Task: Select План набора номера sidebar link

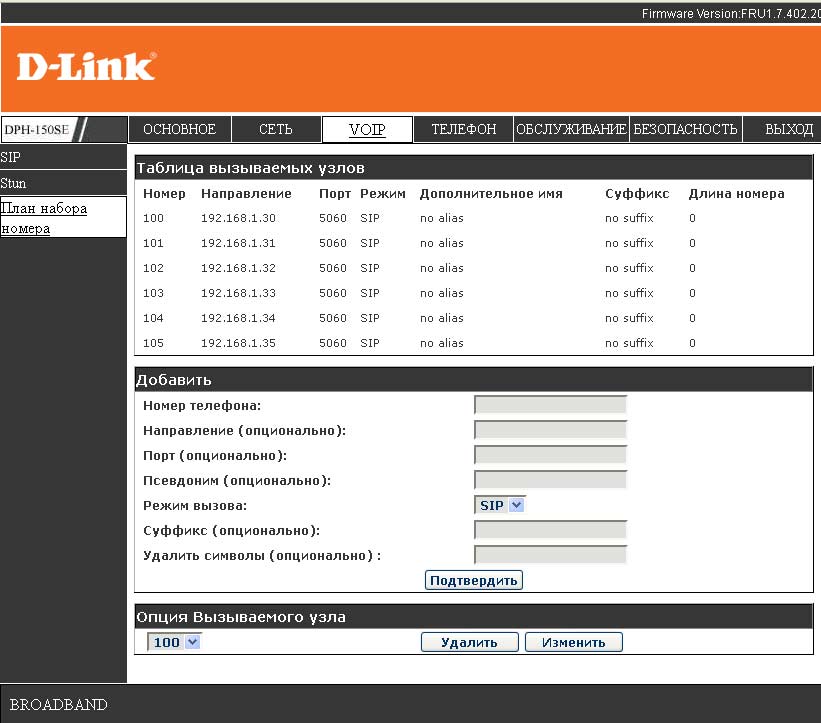Action: point(44,218)
